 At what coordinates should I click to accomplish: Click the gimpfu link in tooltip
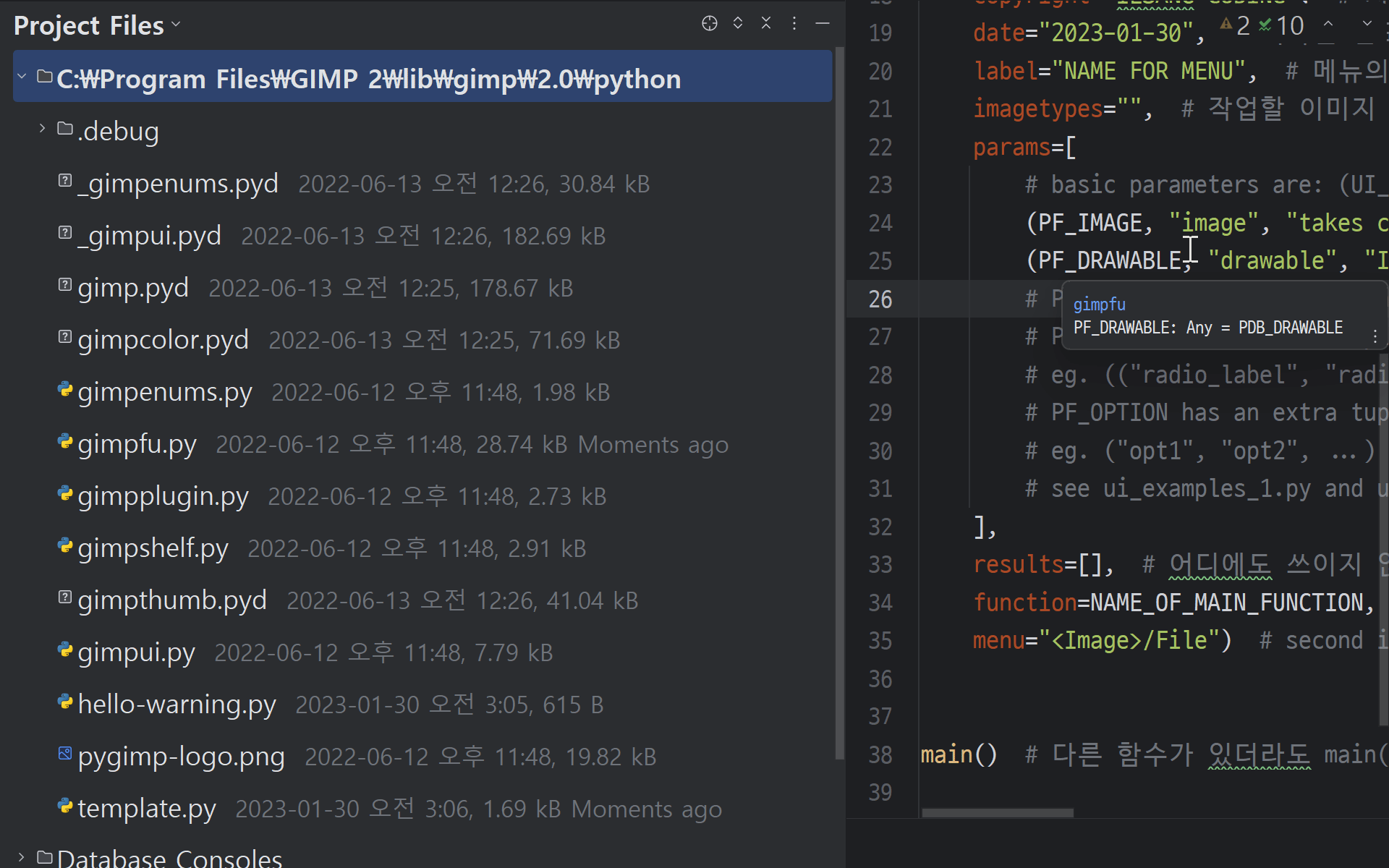click(1099, 305)
